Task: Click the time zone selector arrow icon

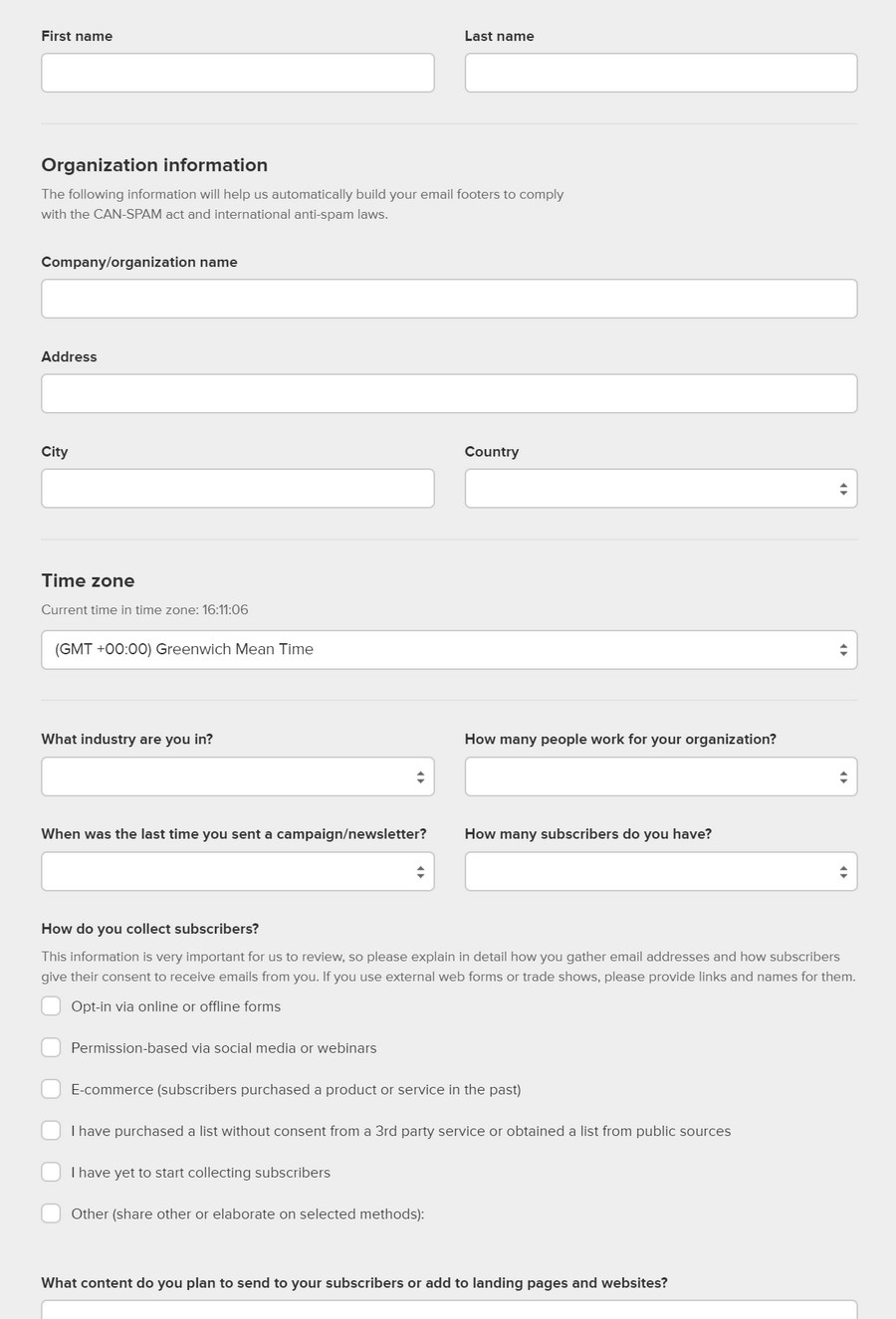Action: click(843, 650)
